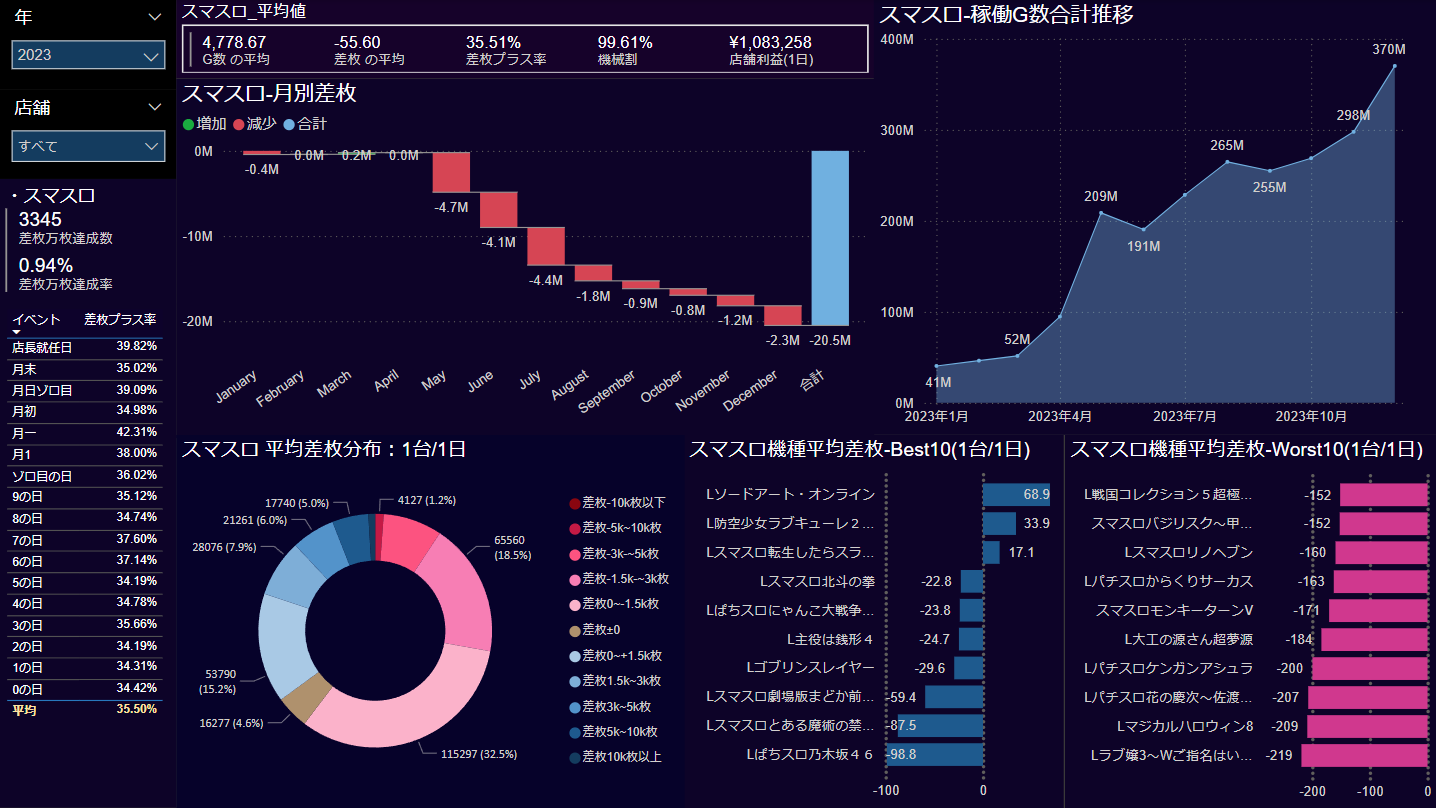Screen dimensions: 1436x808
Task: Select the 店長就任日 row in event table
Action: (x=42, y=347)
